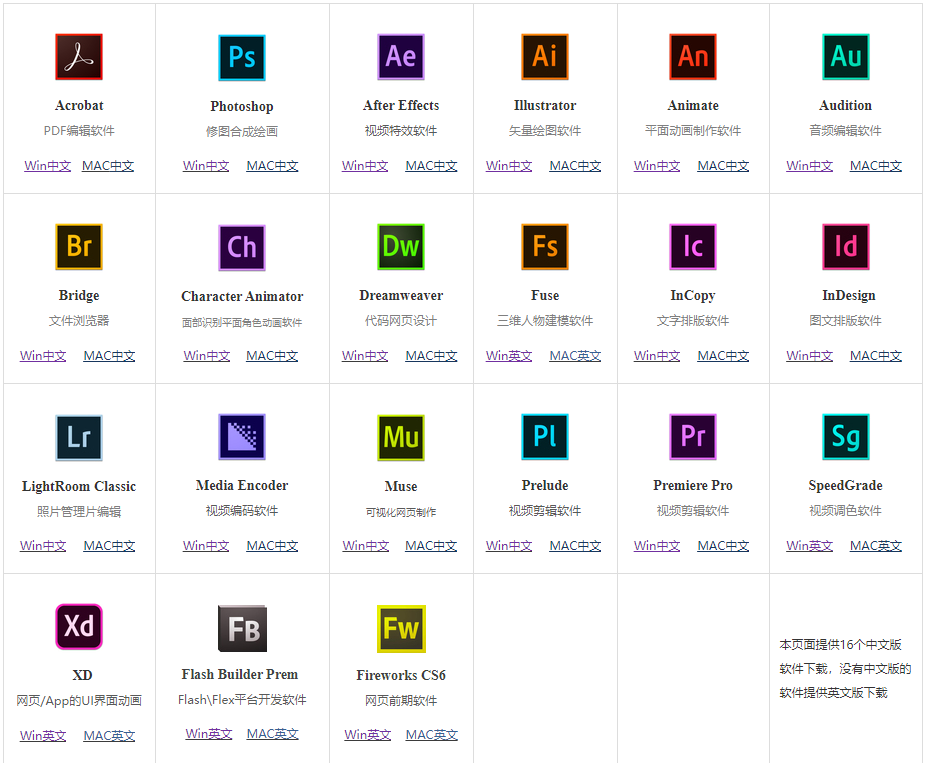Click the Dreamweaver Dw icon
Image resolution: width=931 pixels, height=763 pixels.
401,247
